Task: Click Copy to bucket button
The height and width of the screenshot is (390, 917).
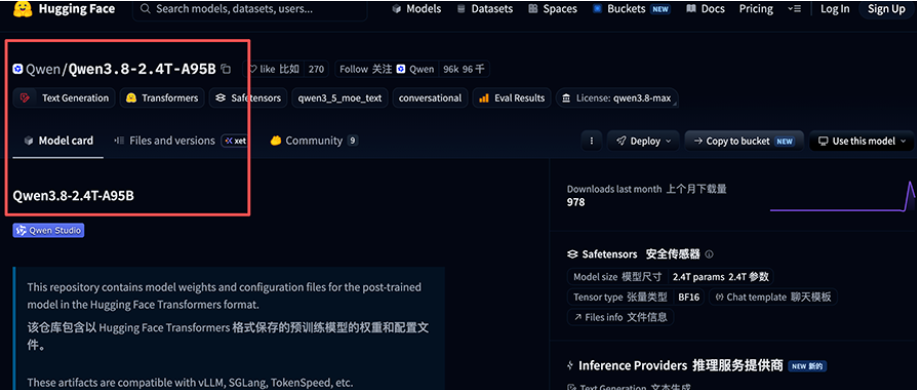Action: tap(744, 141)
